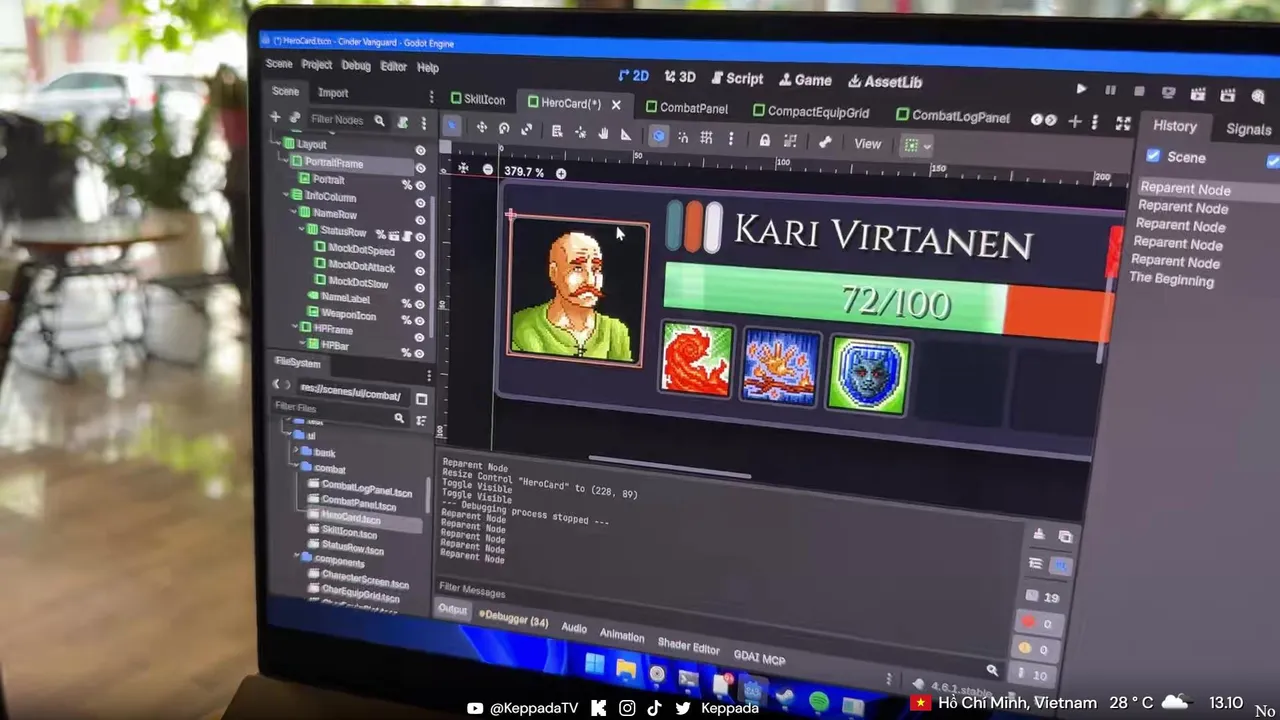1280x720 pixels.
Task: Click the group selected nodes icon
Action: click(x=790, y=141)
